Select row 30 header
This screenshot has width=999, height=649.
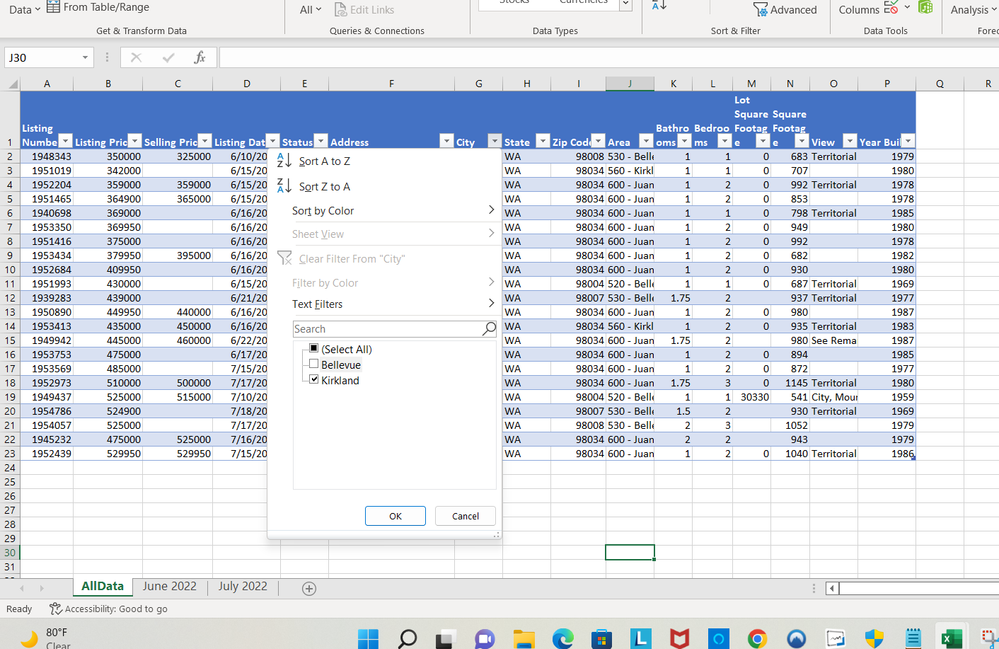10,553
